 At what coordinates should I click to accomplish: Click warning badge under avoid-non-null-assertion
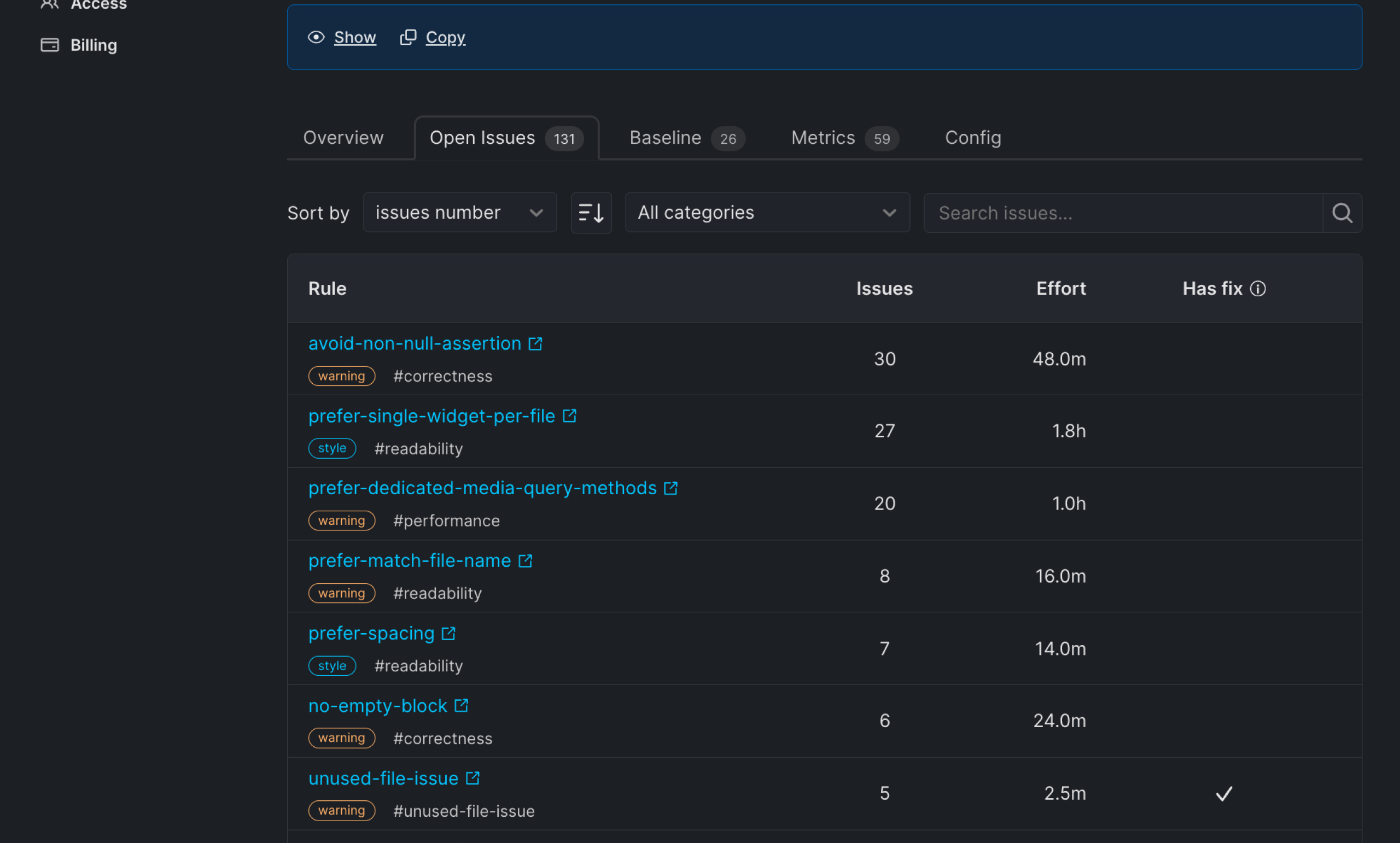[x=341, y=376]
